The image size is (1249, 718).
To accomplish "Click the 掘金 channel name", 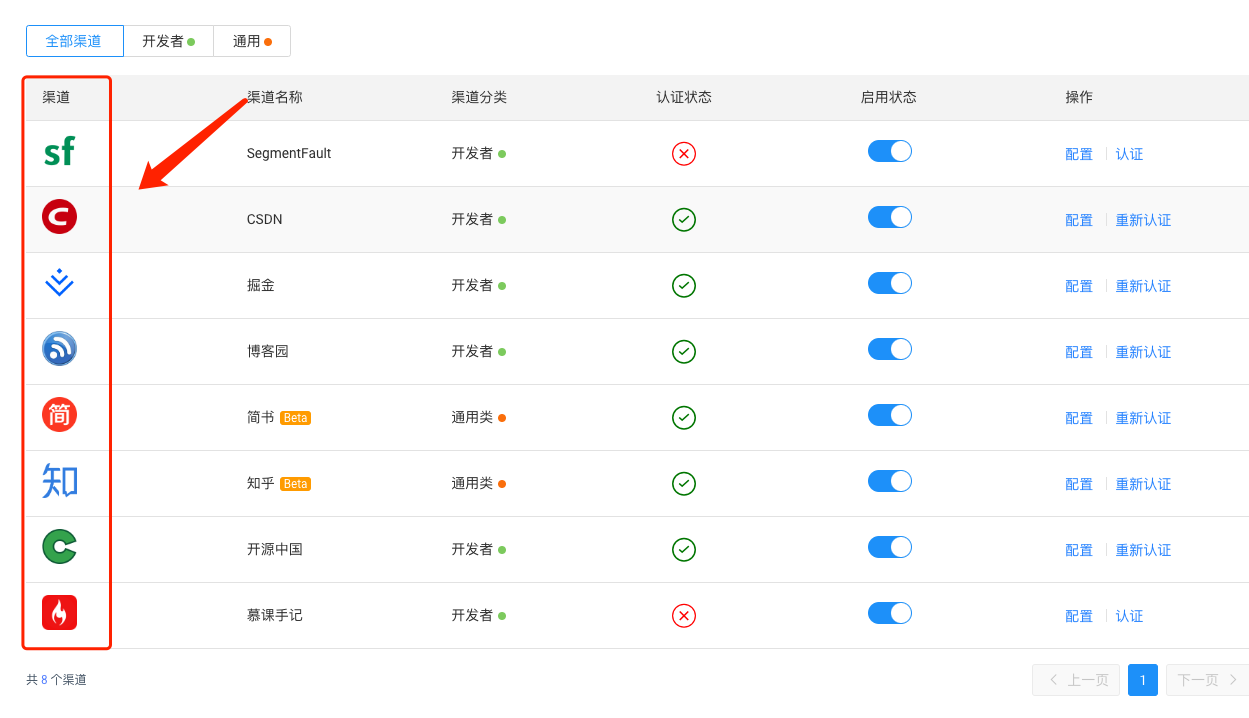I will pos(261,285).
